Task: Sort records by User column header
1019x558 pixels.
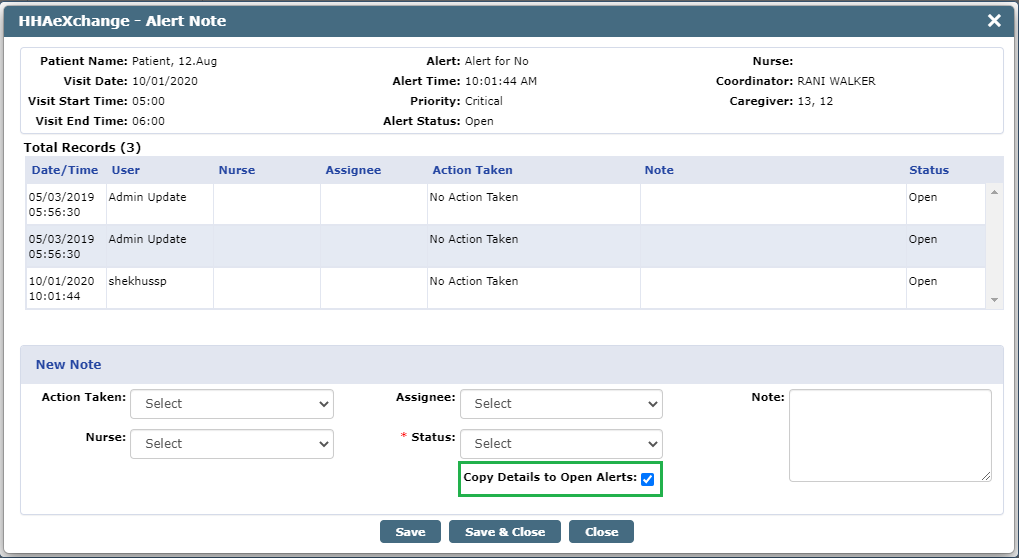Action: click(x=125, y=170)
